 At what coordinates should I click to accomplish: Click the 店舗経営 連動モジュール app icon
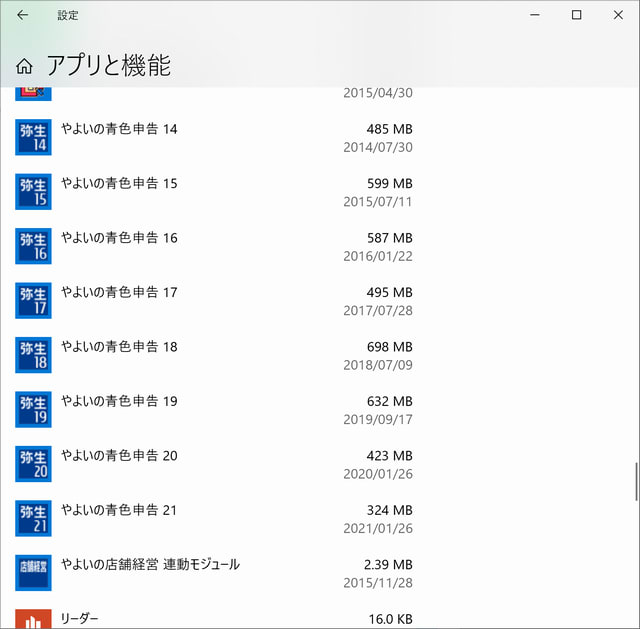click(33, 573)
